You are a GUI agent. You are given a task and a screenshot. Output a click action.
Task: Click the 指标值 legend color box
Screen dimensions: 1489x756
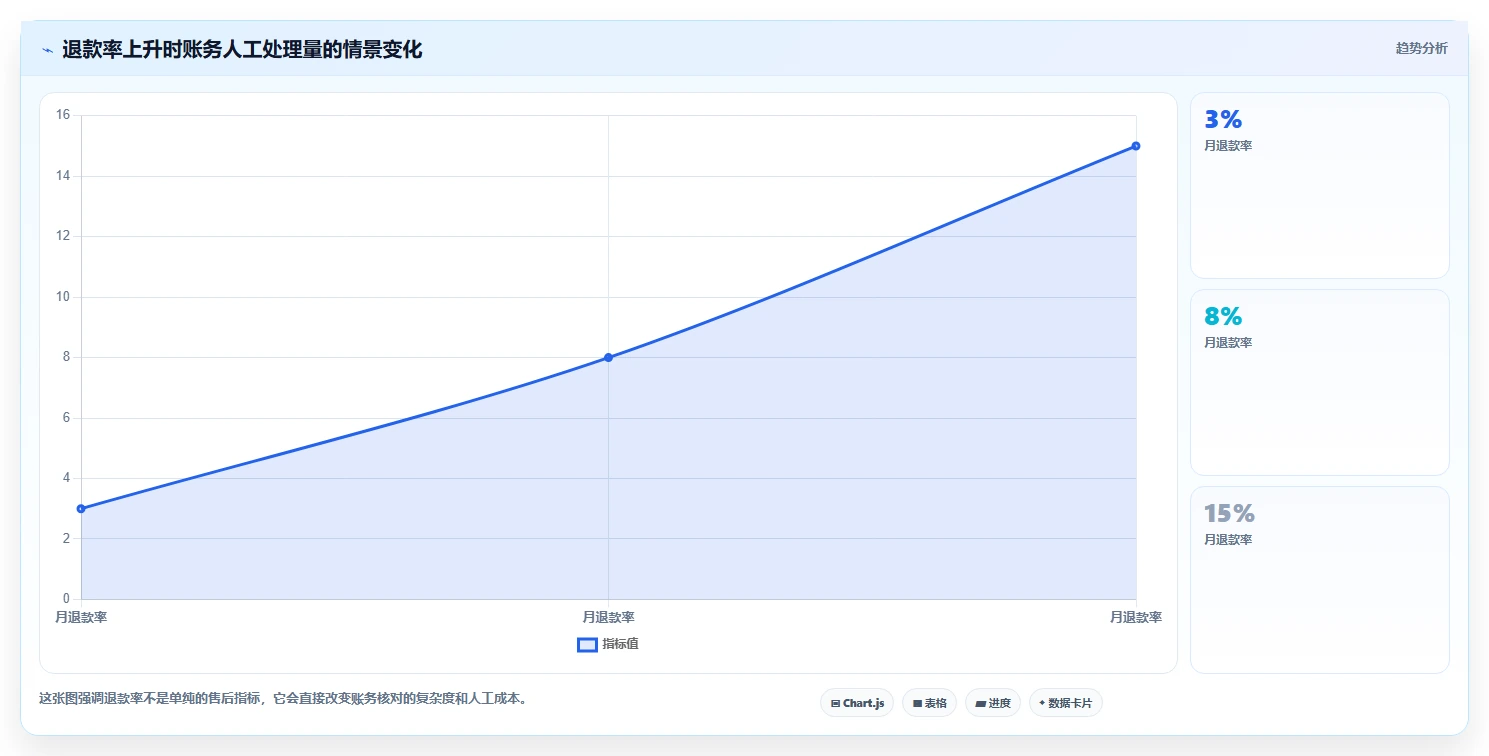(587, 645)
